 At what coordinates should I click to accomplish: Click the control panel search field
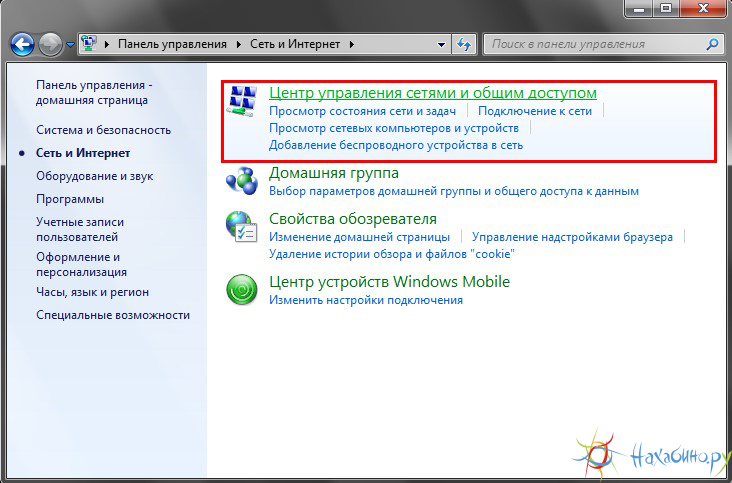click(595, 45)
